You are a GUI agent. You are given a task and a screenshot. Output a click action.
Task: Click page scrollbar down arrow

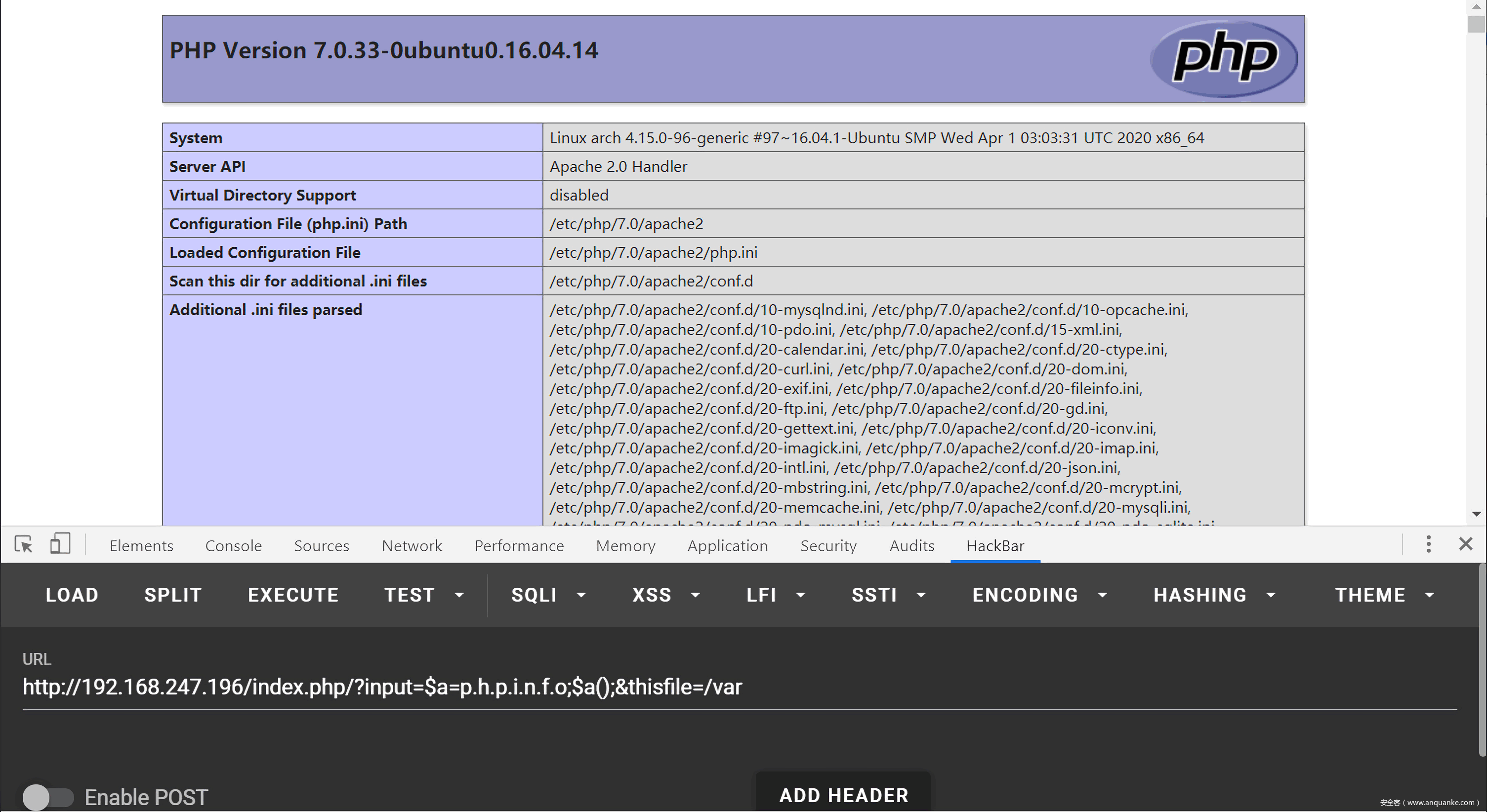1476,514
